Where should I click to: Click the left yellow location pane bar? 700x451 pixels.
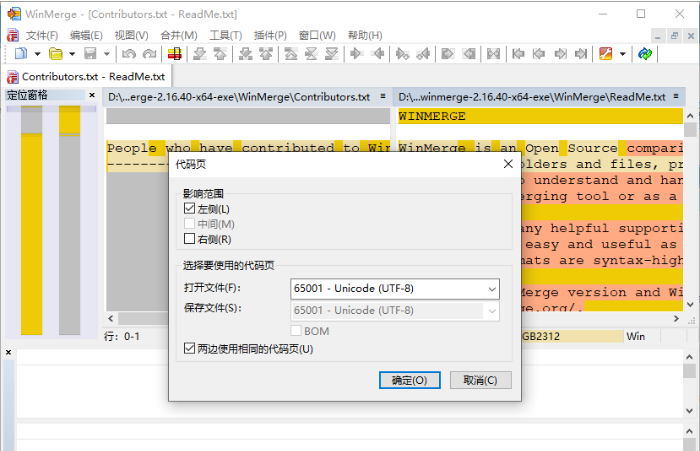31,234
